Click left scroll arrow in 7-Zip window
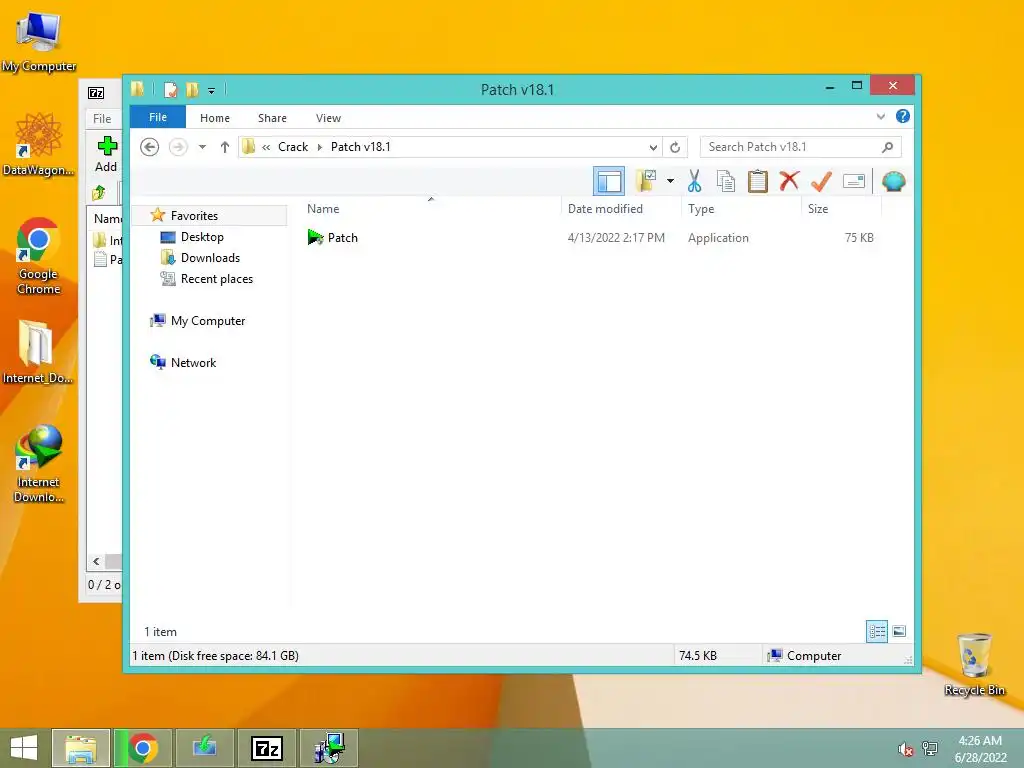Screen dimensions: 1024x768 click(x=96, y=561)
